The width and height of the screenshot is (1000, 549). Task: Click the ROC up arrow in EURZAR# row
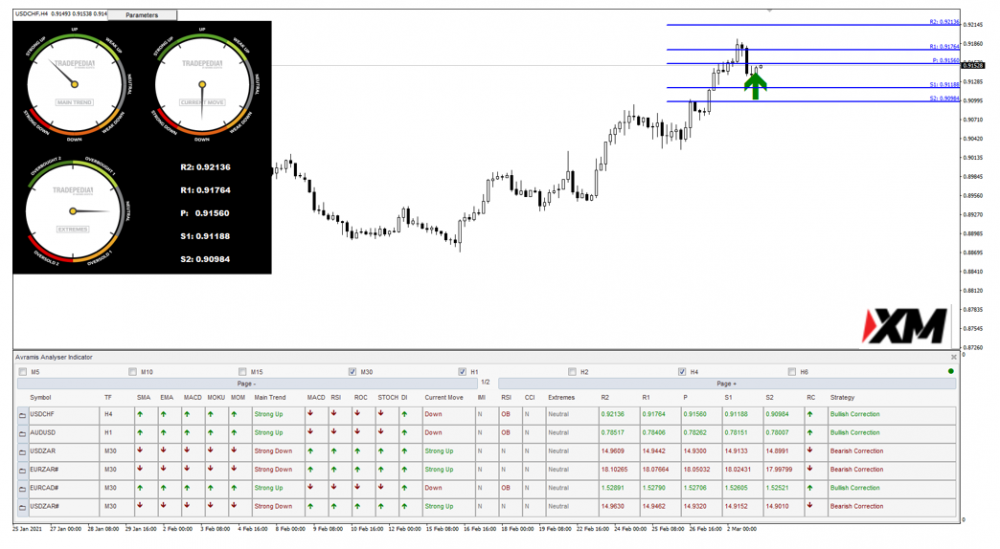pos(357,469)
